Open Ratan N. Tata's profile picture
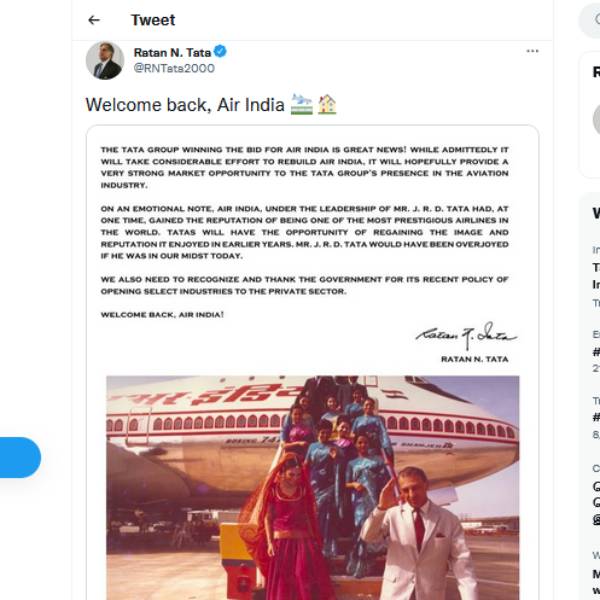This screenshot has width=600, height=600. click(x=104, y=60)
